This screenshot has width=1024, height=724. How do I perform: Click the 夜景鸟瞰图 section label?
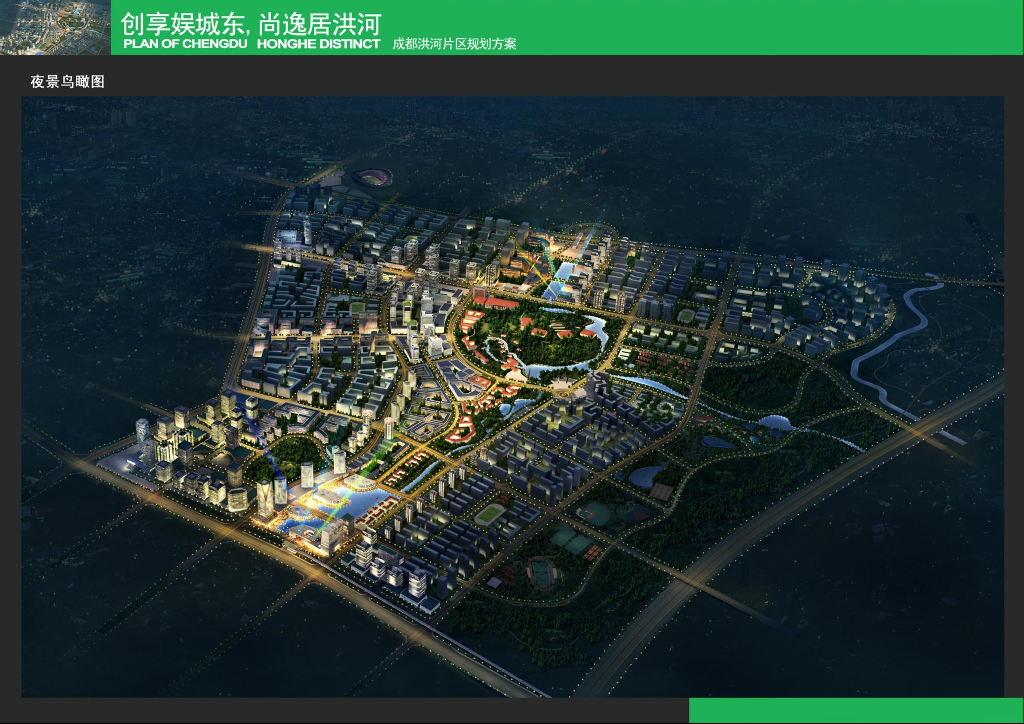[67, 82]
